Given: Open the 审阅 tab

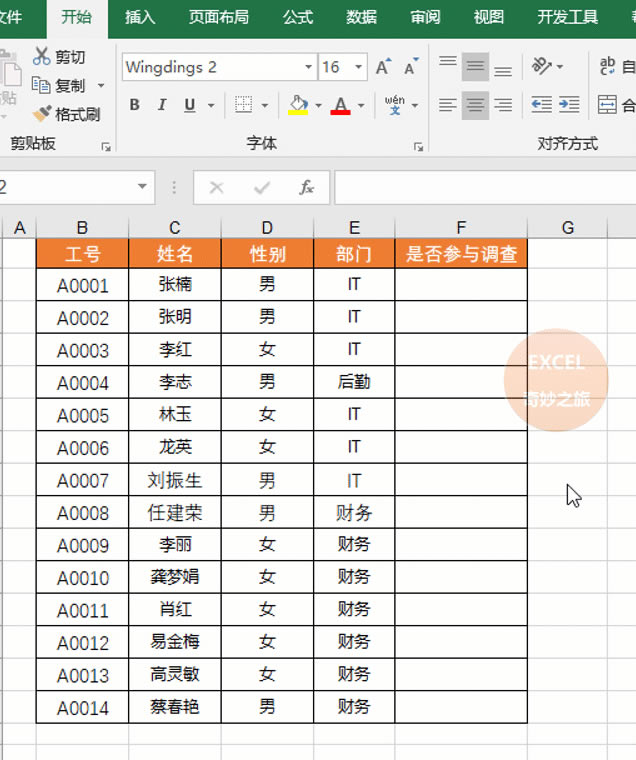Looking at the screenshot, I should click(426, 17).
